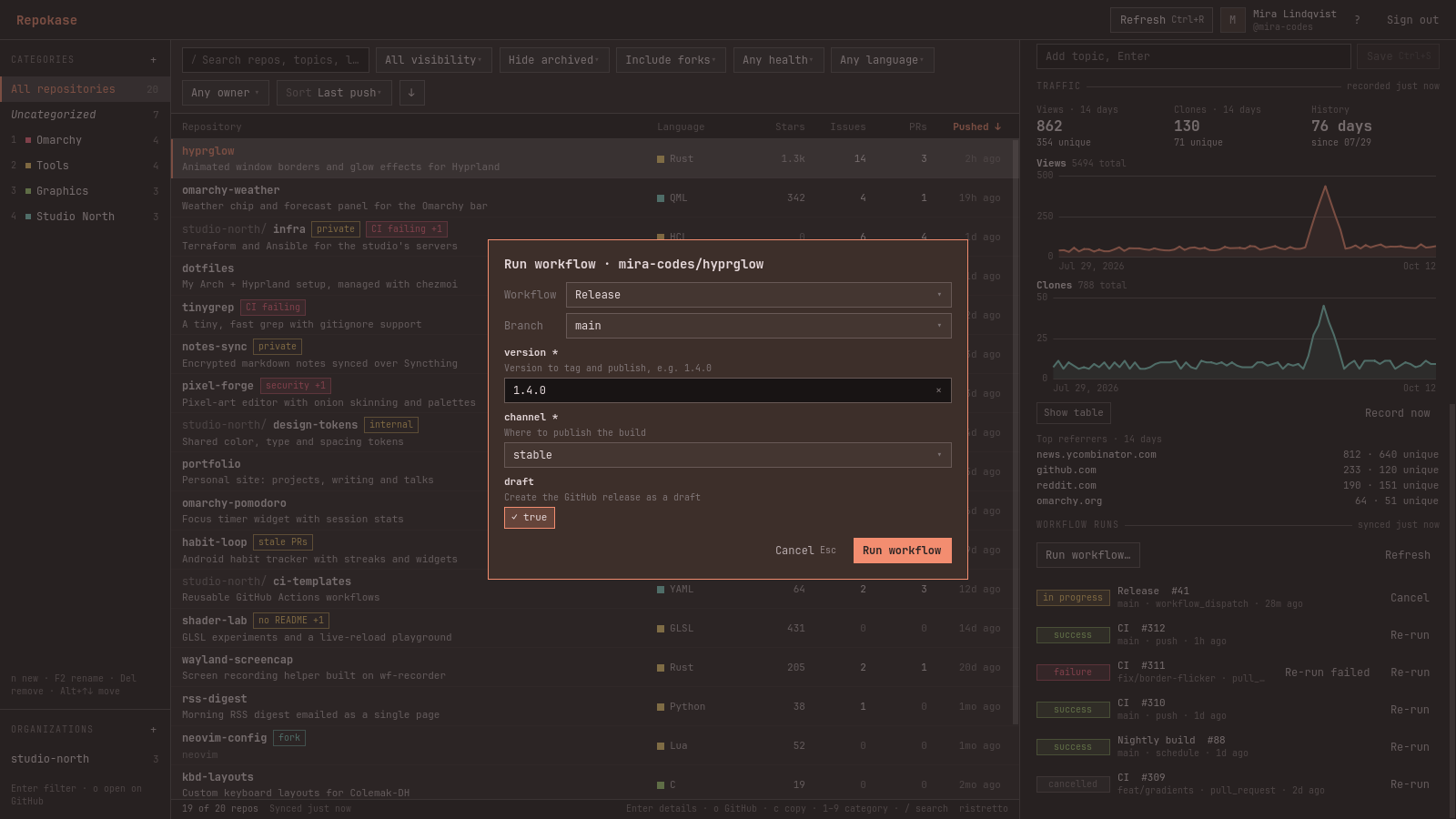Click the repository list scrollbar
Image resolution: width=1456 pixels, height=819 pixels.
[x=1016, y=432]
